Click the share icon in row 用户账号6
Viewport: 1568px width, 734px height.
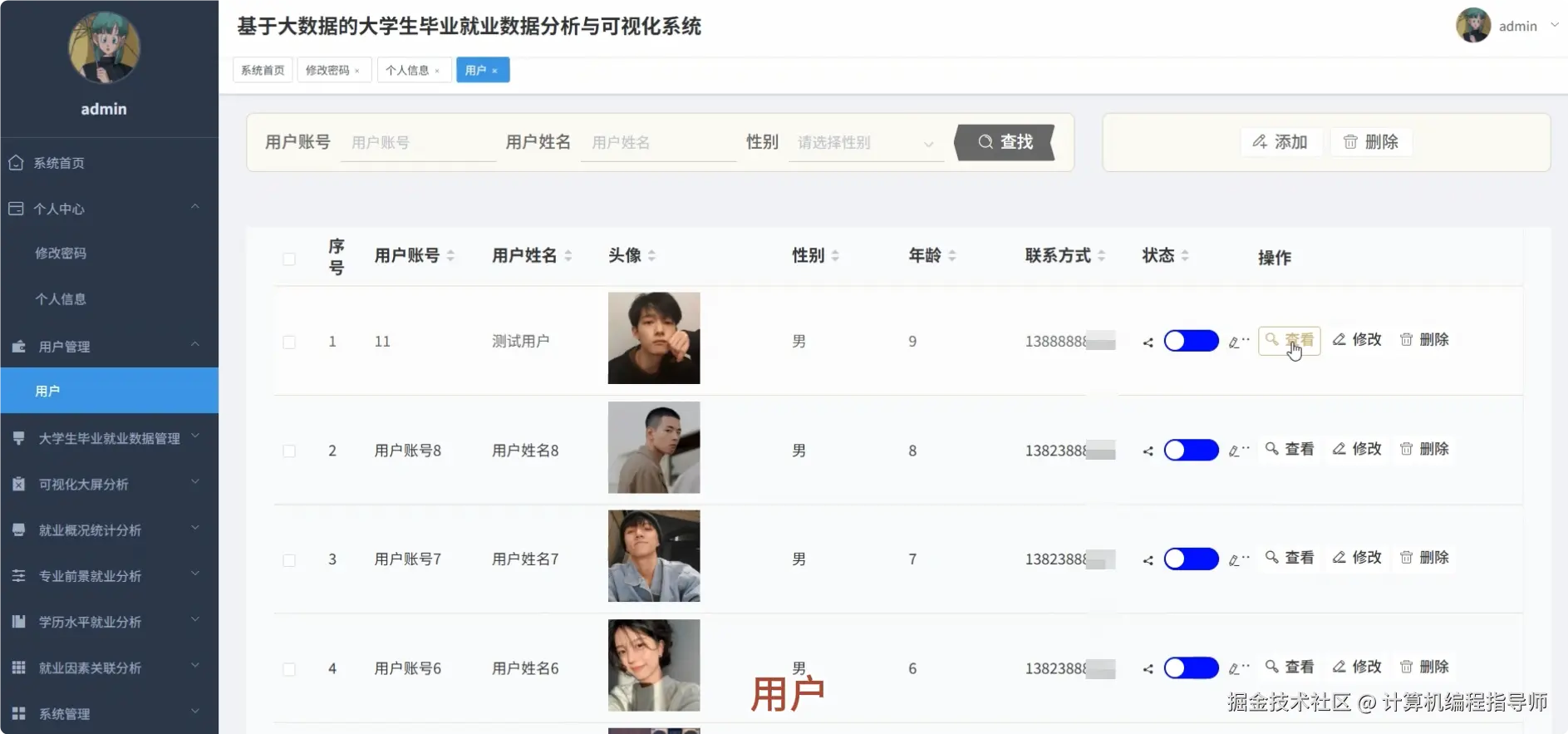tap(1148, 669)
